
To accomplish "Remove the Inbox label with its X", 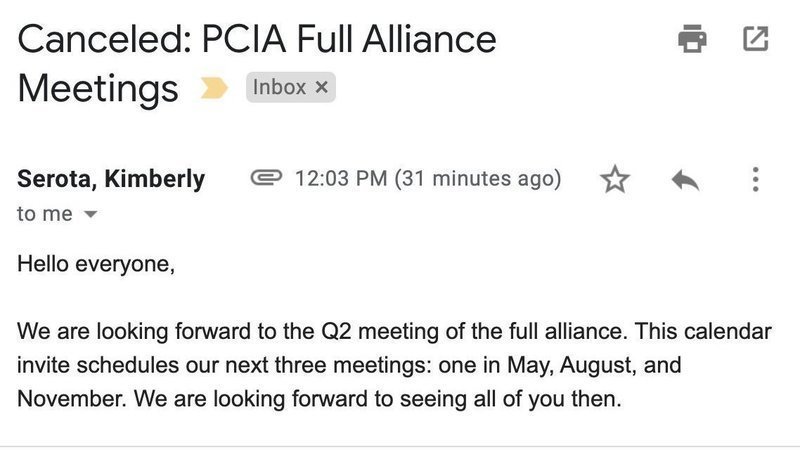I will [x=321, y=88].
